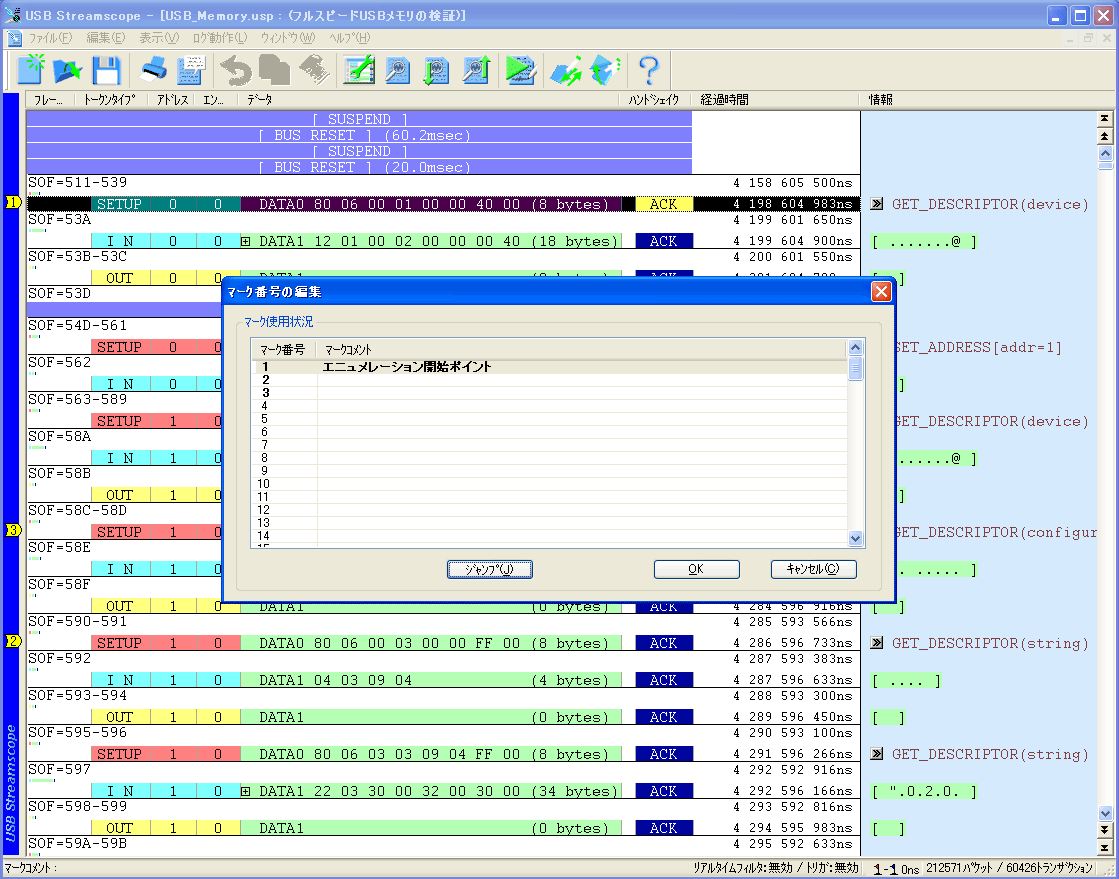Image resolution: width=1119 pixels, height=879 pixels.
Task: Click the mark list scrollbar thumb in dialog
Action: pos(855,368)
